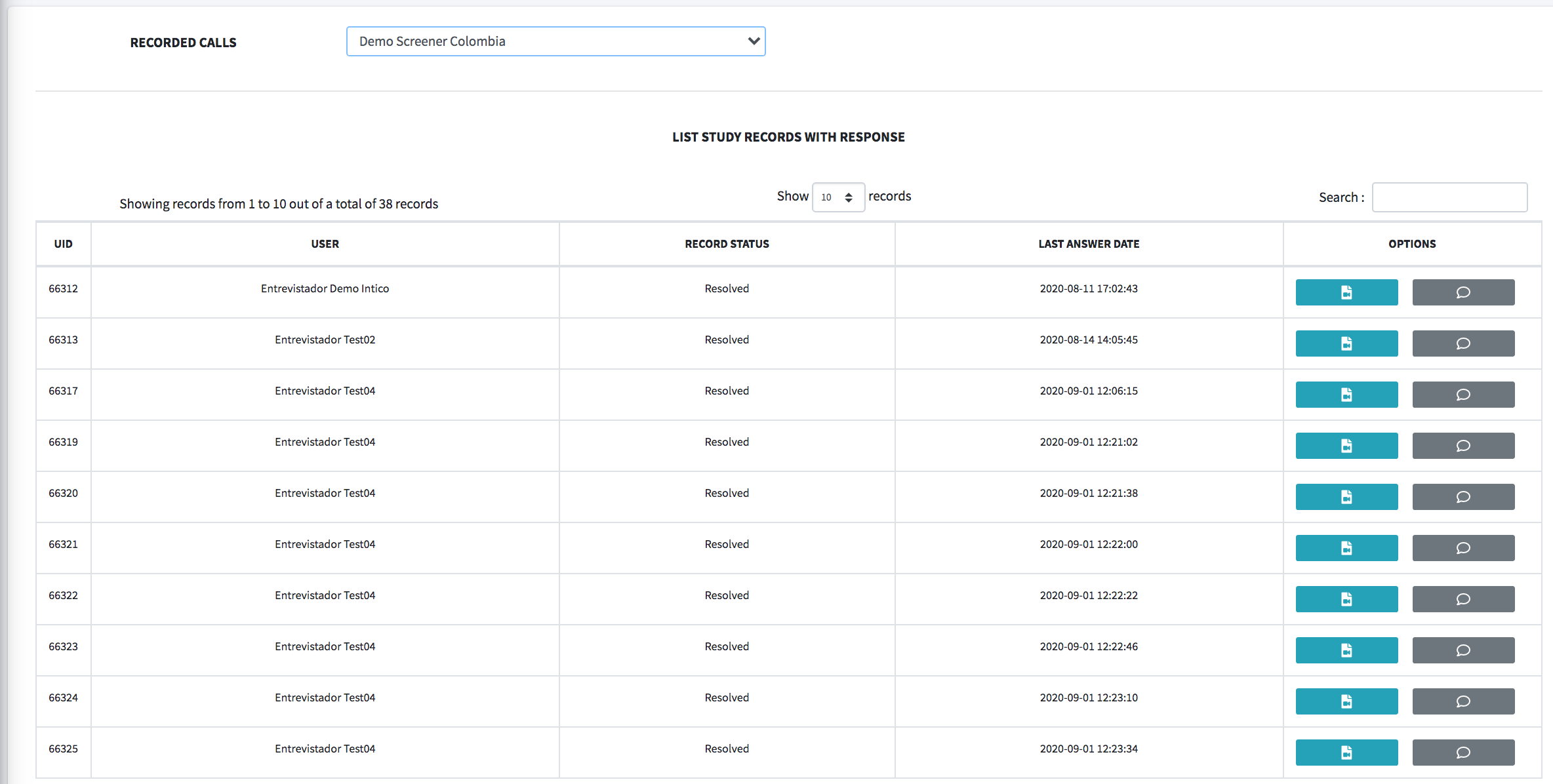1553x784 pixels.
Task: Sort table by RECORD STATUS column header
Action: pos(727,244)
